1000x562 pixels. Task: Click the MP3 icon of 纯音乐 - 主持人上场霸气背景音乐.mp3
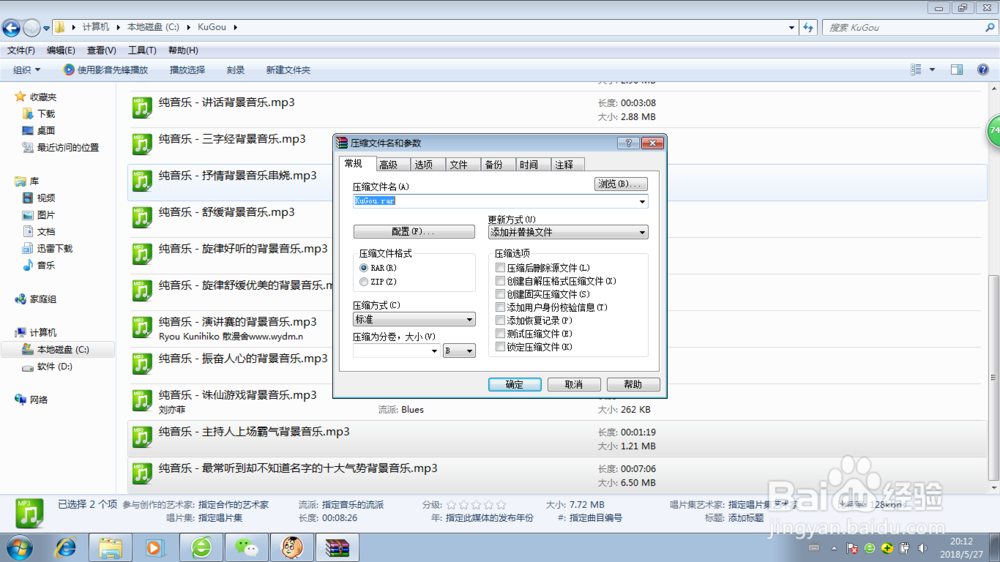tap(142, 436)
